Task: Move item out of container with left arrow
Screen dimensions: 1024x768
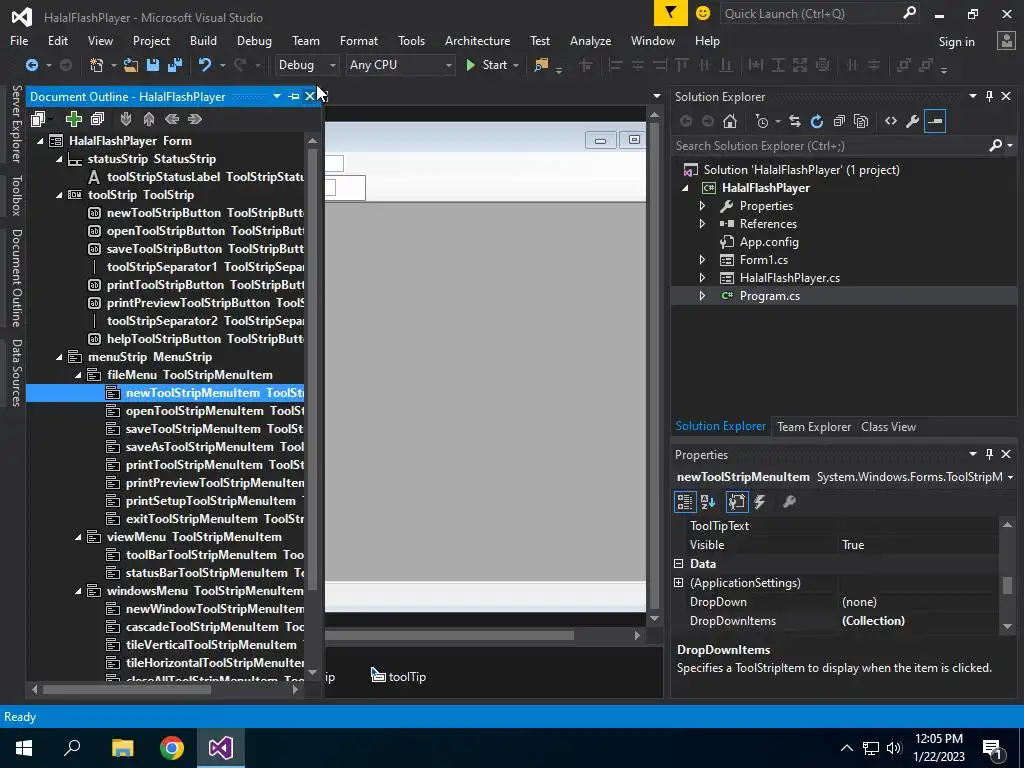Action: (x=172, y=119)
